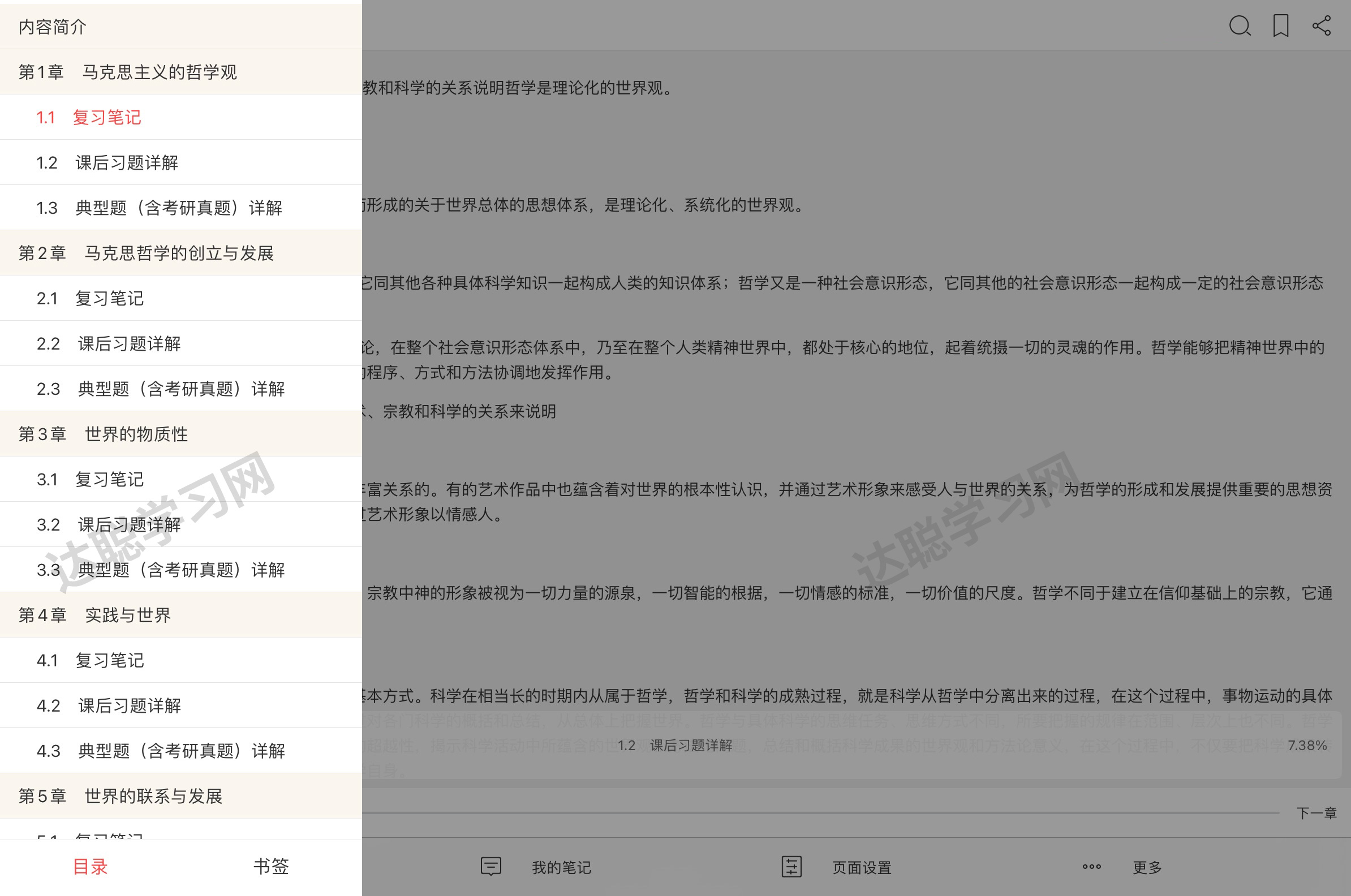Open section 2.1 复习笔记

180,298
